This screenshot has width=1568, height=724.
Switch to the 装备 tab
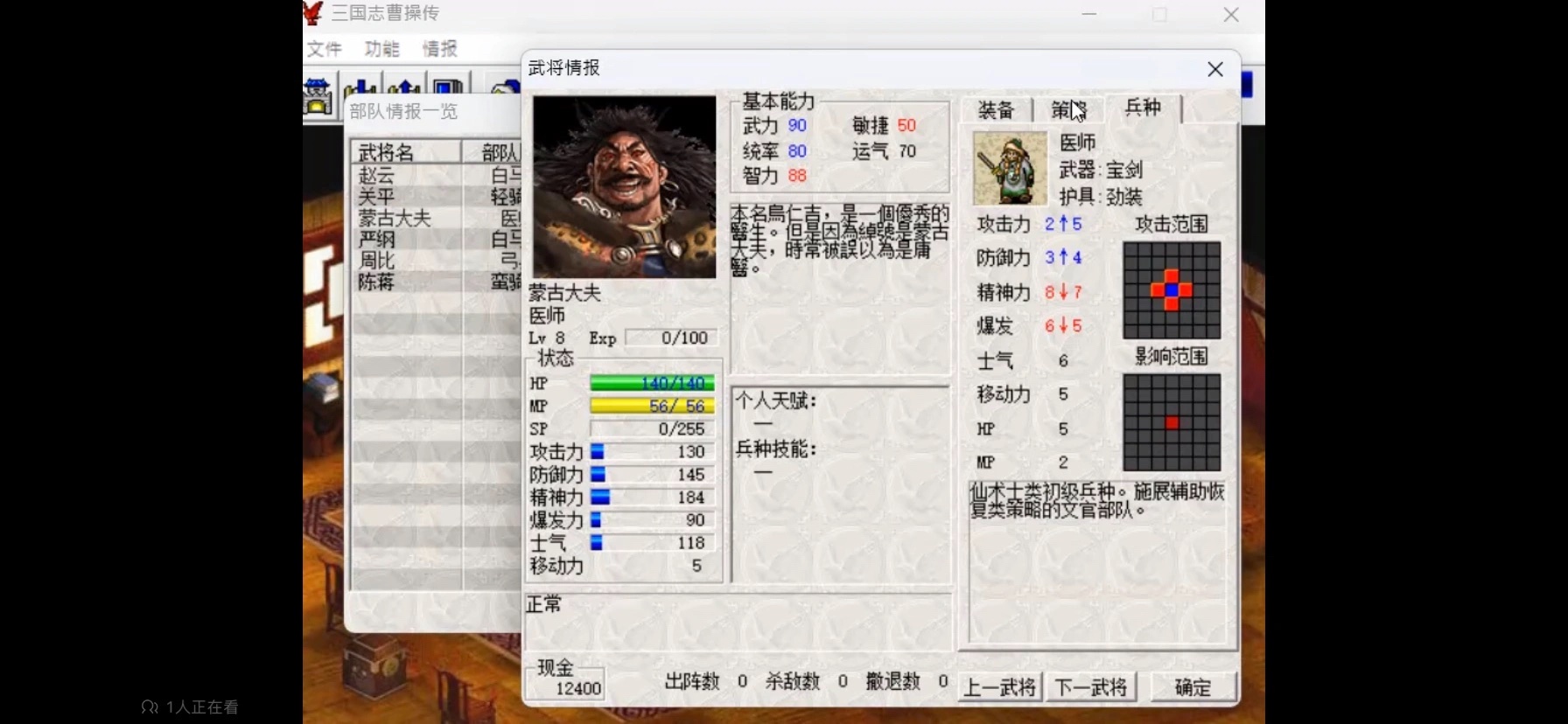(x=996, y=110)
